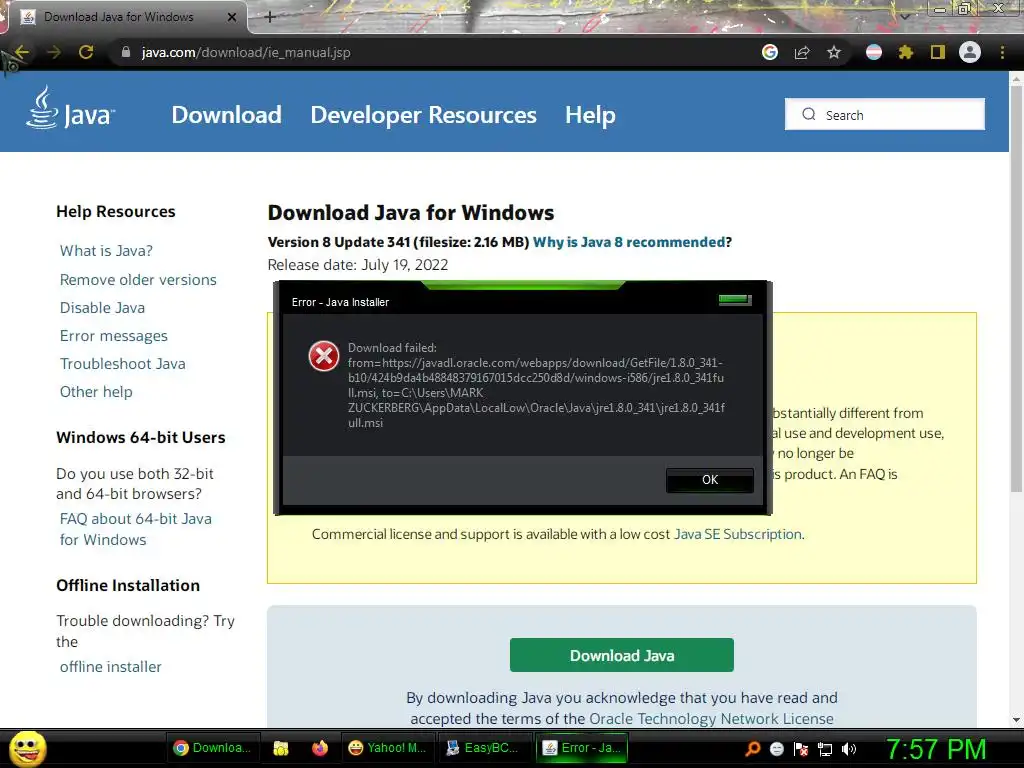
Task: Toggle the browser side panel icon
Action: (x=938, y=52)
